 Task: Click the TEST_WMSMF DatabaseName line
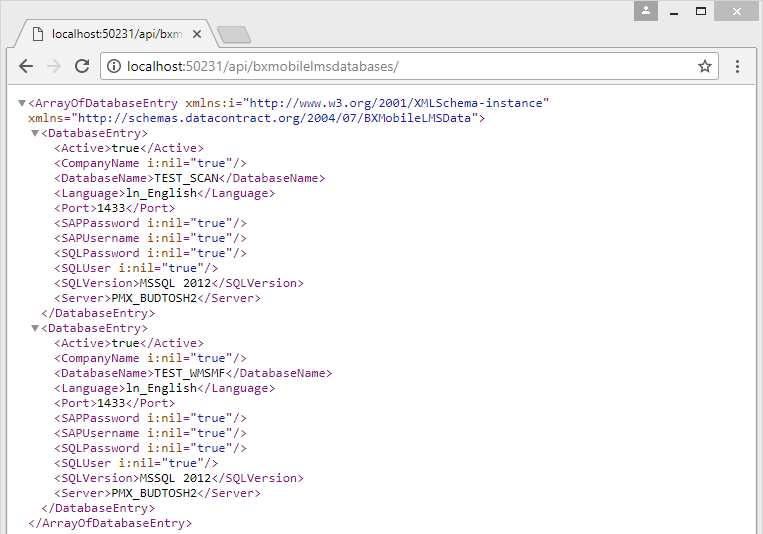[x=193, y=373]
